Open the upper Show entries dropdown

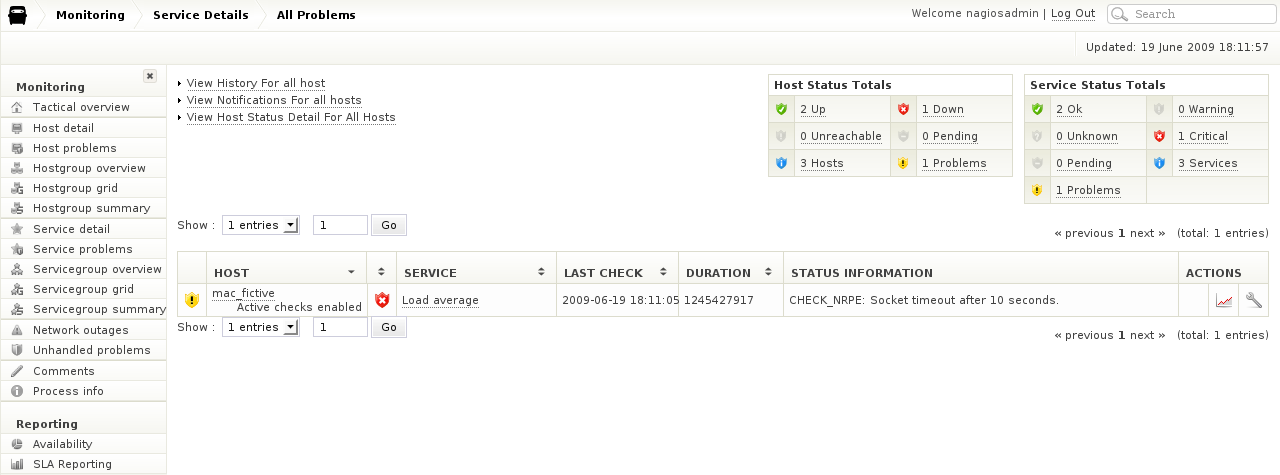pyautogui.click(x=261, y=225)
